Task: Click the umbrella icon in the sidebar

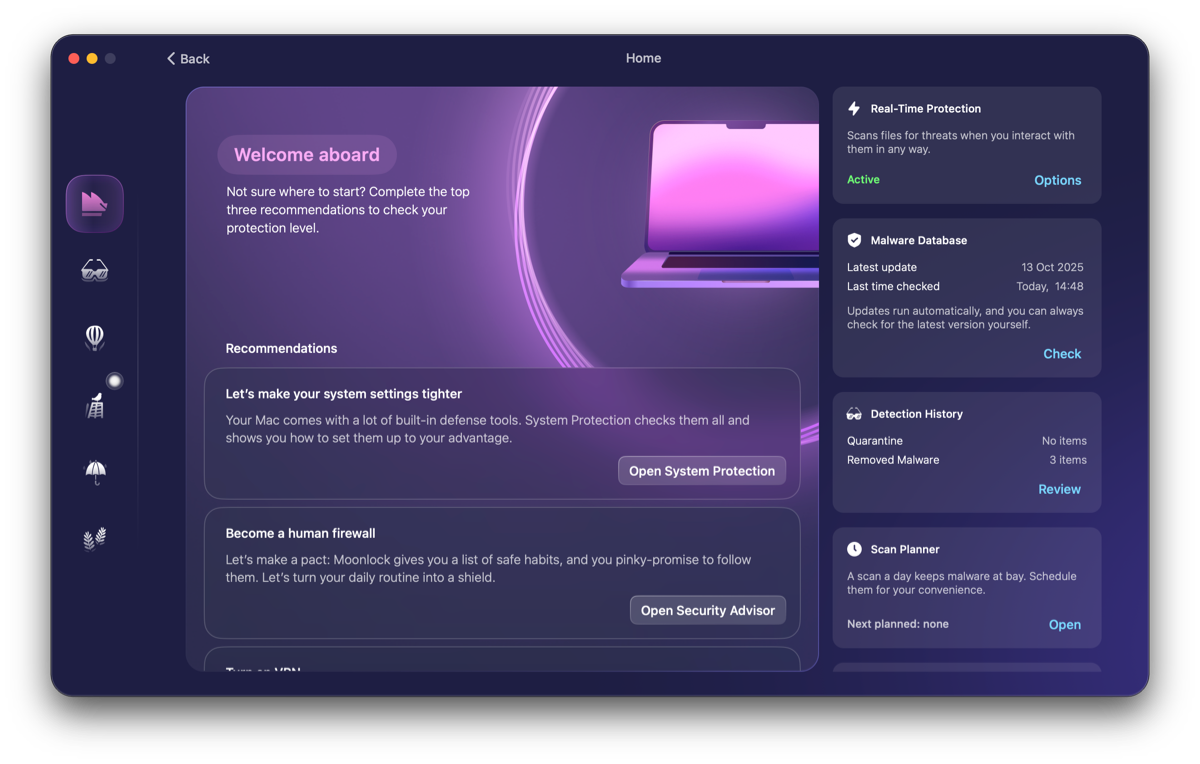Action: click(95, 472)
